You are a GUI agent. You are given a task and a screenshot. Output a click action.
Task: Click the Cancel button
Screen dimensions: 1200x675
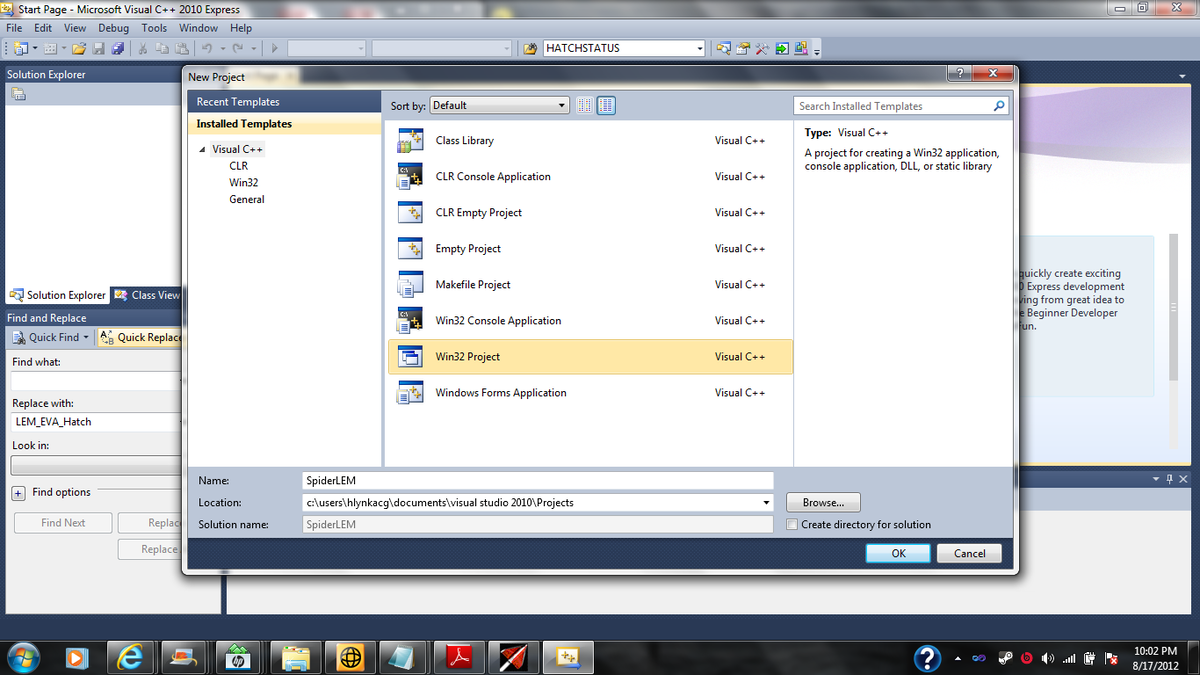pyautogui.click(x=969, y=553)
